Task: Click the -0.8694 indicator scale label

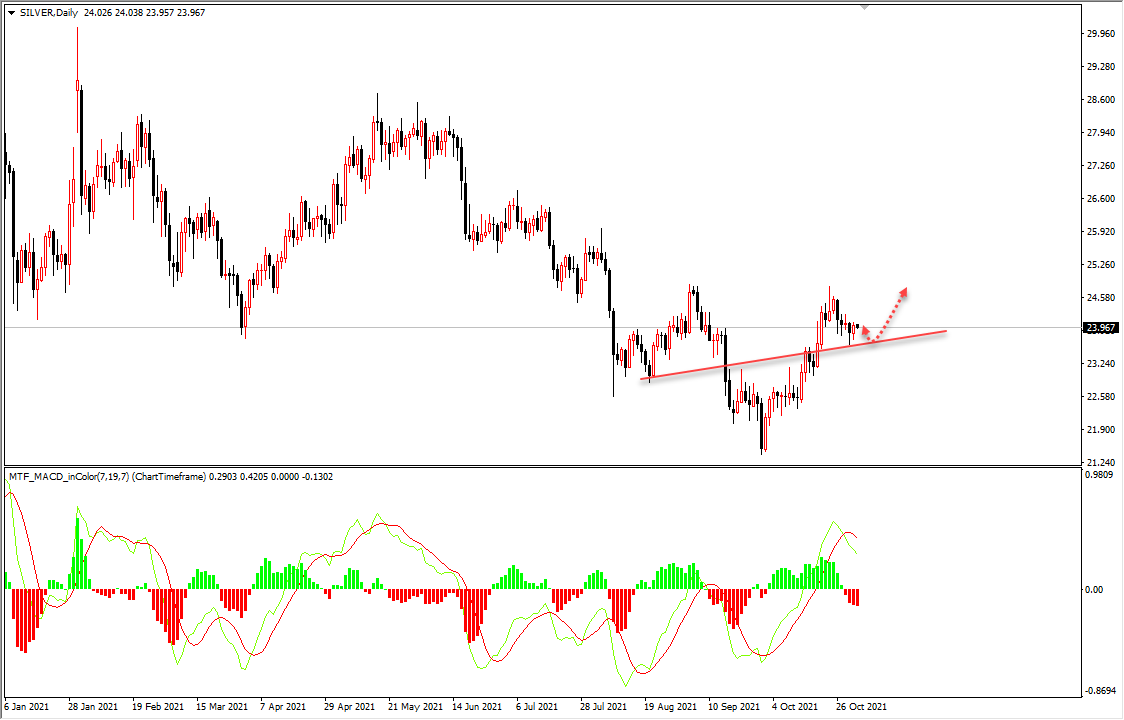Action: point(1102,691)
